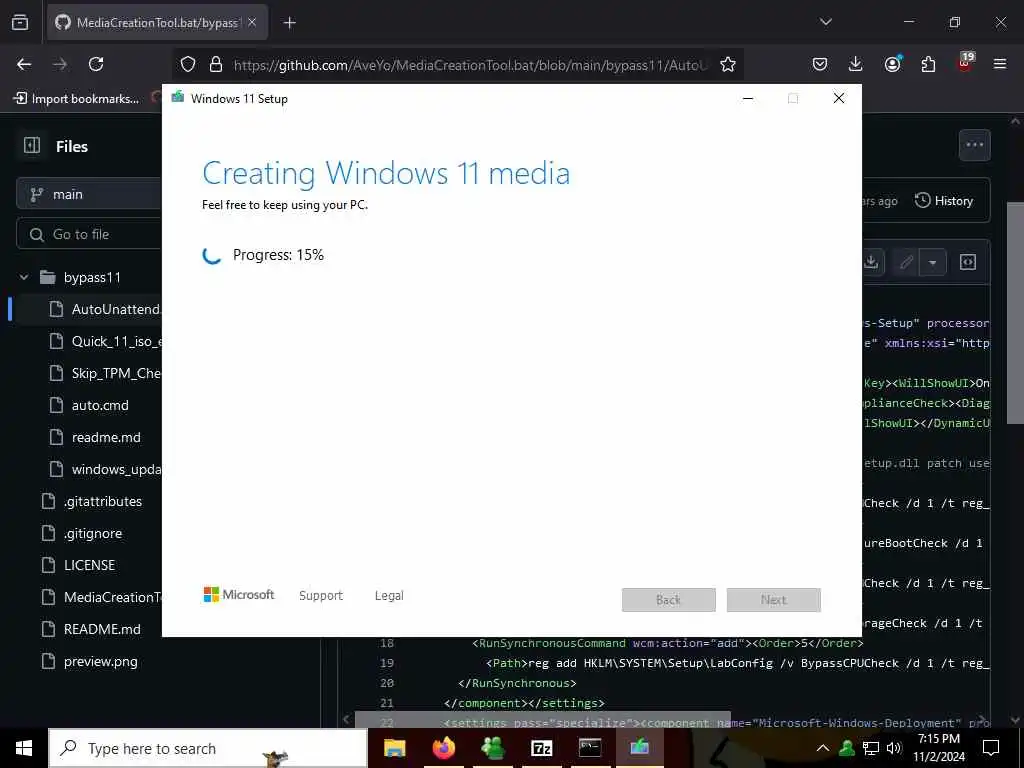
Task: Open a new browser tab
Action: [289, 23]
